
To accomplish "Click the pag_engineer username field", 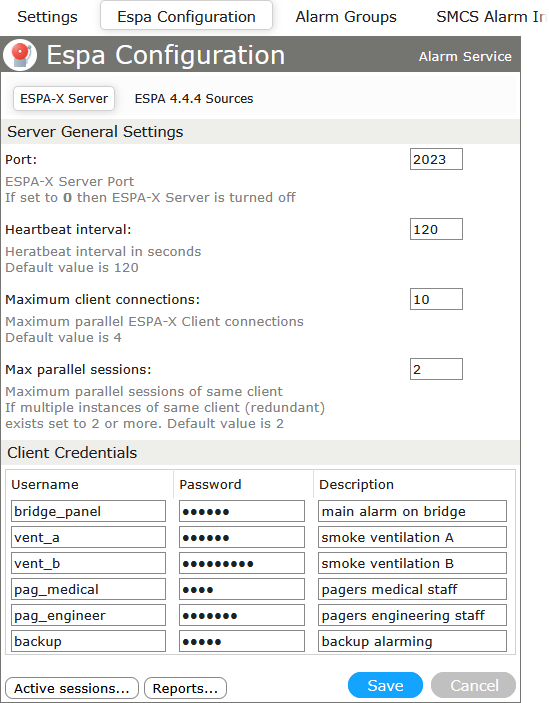I will (x=88, y=615).
